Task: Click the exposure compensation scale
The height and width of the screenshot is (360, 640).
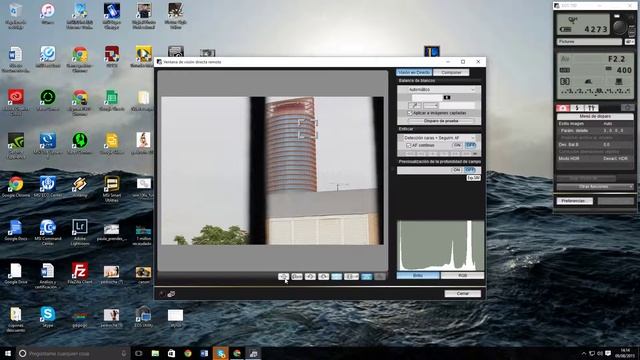Action: pos(596,91)
